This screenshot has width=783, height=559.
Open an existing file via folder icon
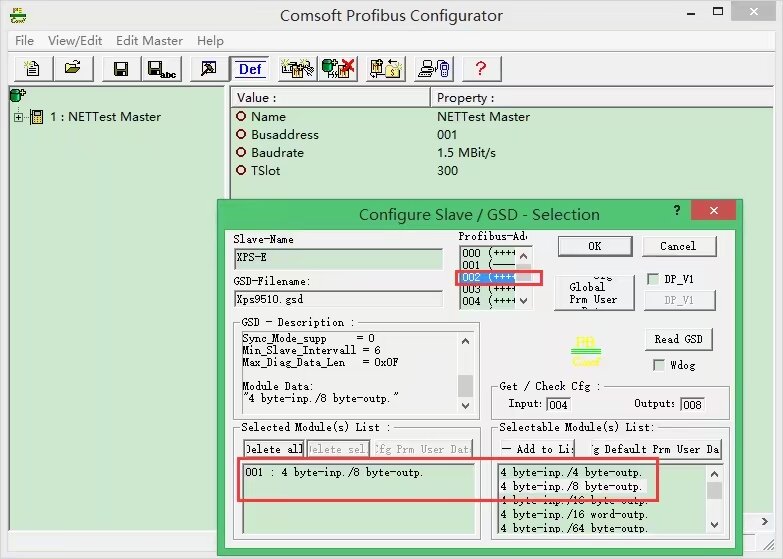coord(73,68)
